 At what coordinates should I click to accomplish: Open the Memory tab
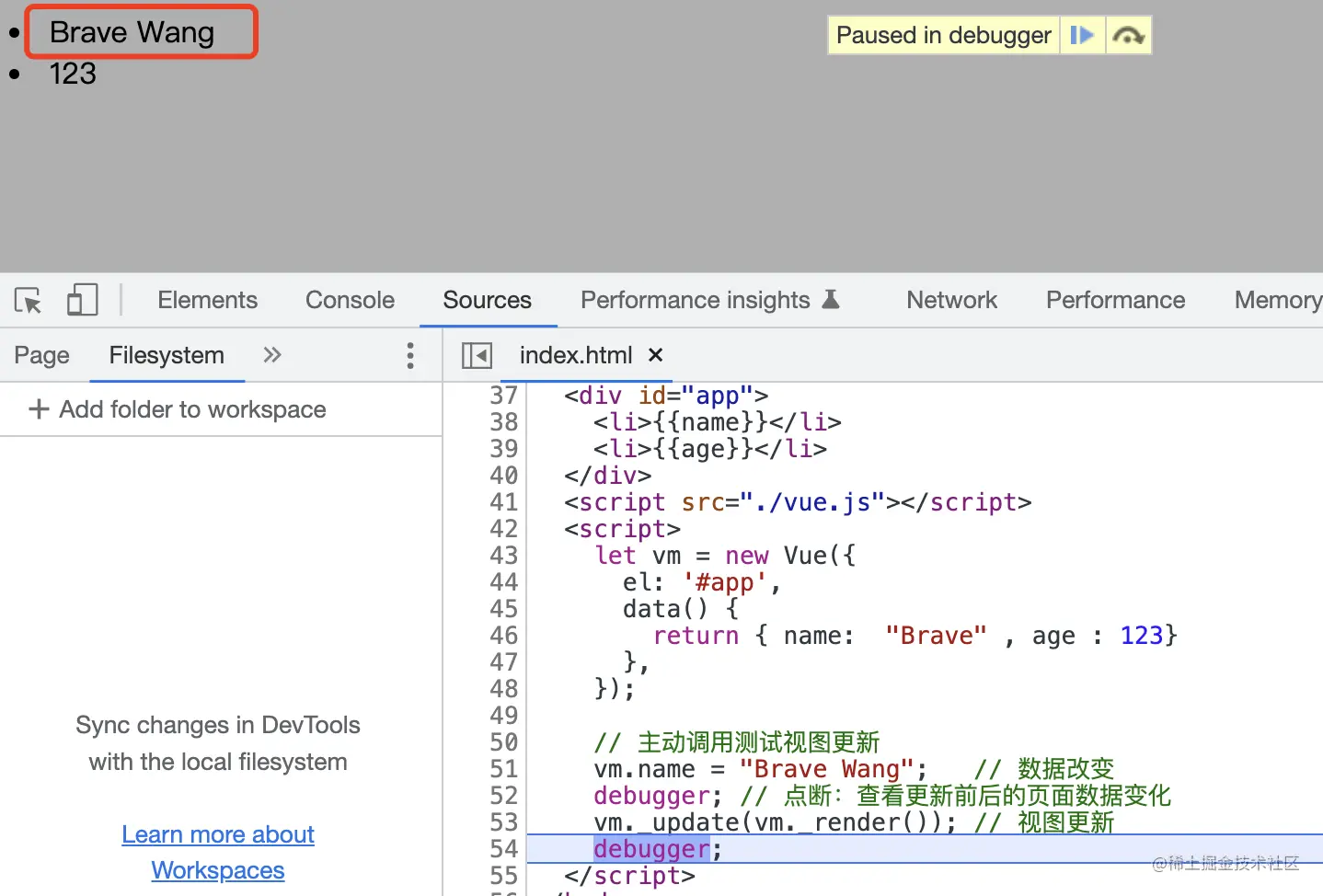click(x=1277, y=301)
